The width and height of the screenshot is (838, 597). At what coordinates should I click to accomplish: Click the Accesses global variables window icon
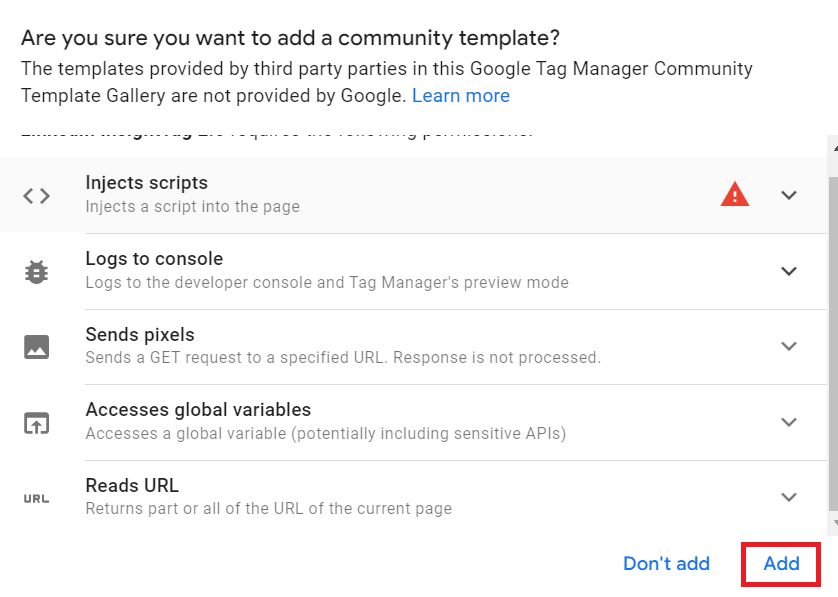36,423
